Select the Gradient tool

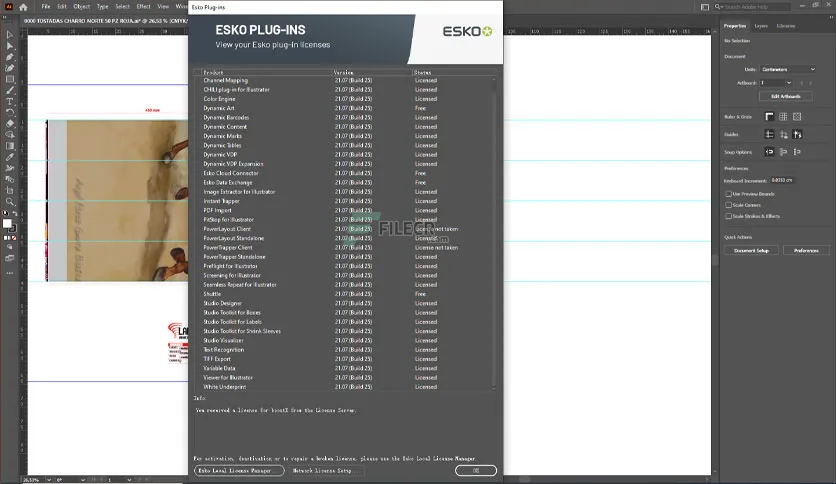tap(10, 146)
